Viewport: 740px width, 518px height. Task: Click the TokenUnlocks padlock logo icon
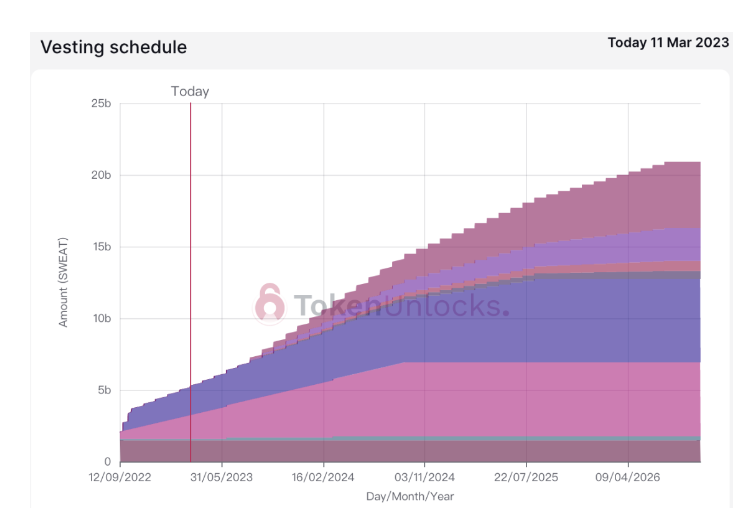click(x=269, y=304)
